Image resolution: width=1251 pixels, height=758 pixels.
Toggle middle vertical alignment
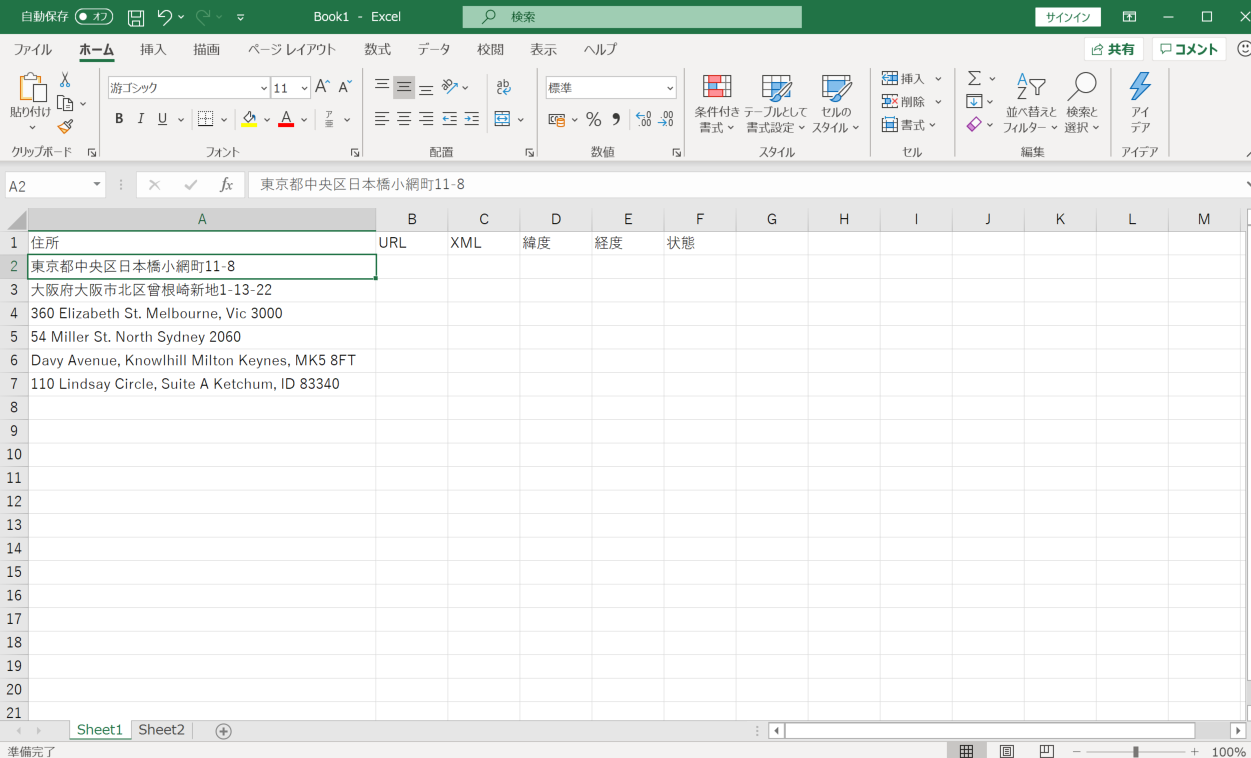pos(404,87)
